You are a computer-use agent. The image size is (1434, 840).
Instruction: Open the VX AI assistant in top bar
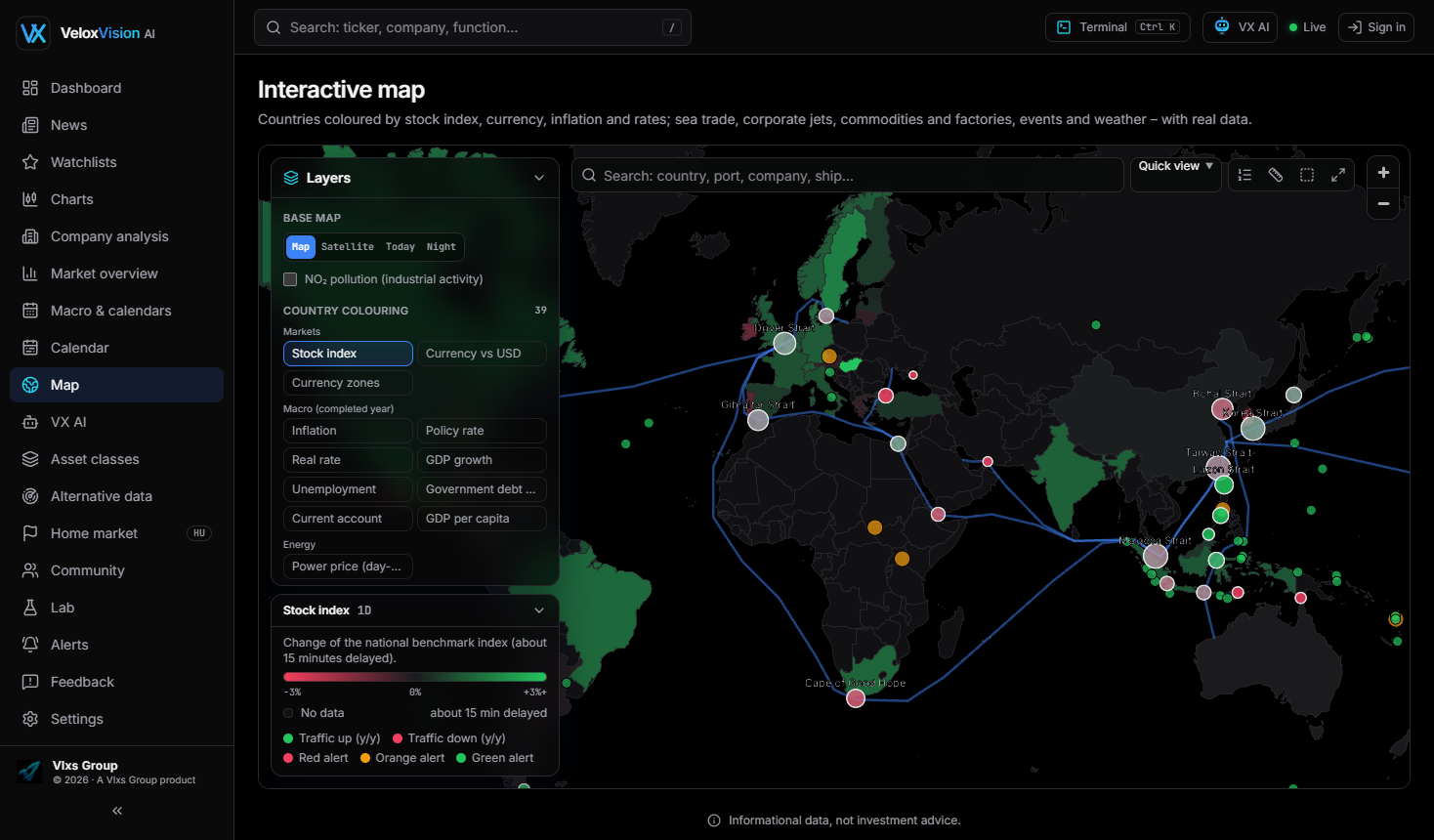click(x=1242, y=27)
